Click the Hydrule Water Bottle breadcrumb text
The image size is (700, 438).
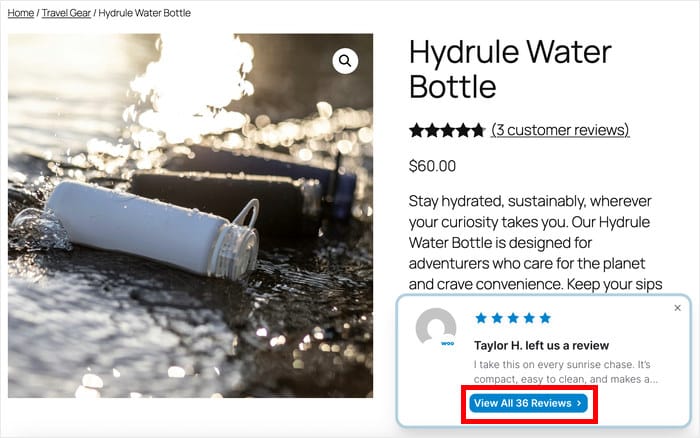(145, 13)
